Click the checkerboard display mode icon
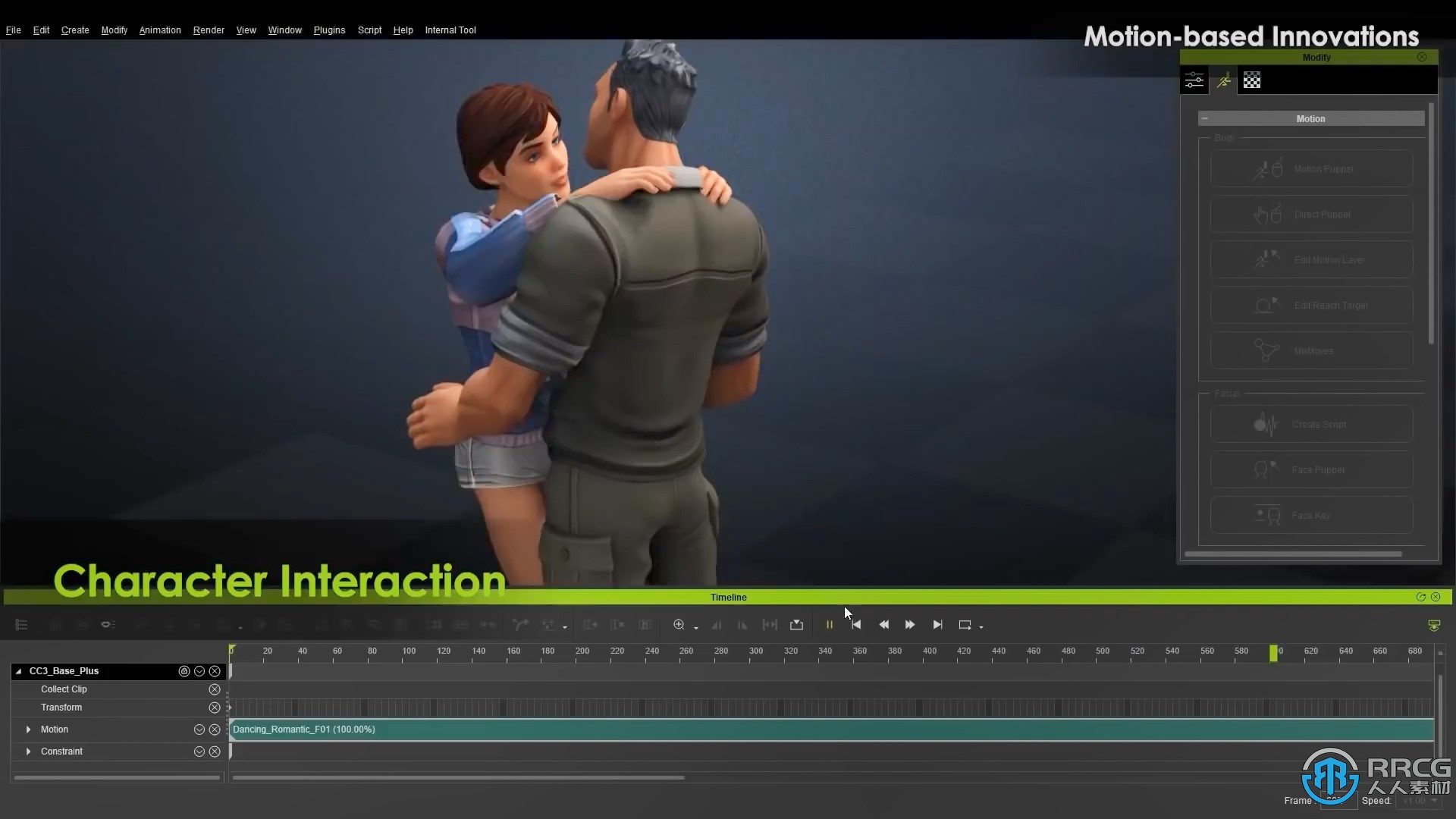 click(x=1252, y=81)
